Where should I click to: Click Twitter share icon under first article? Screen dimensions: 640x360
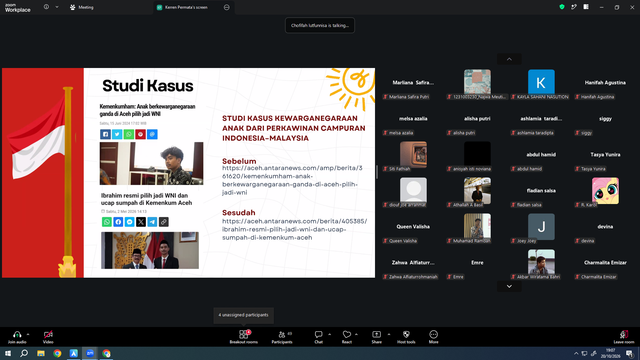[x=117, y=134]
